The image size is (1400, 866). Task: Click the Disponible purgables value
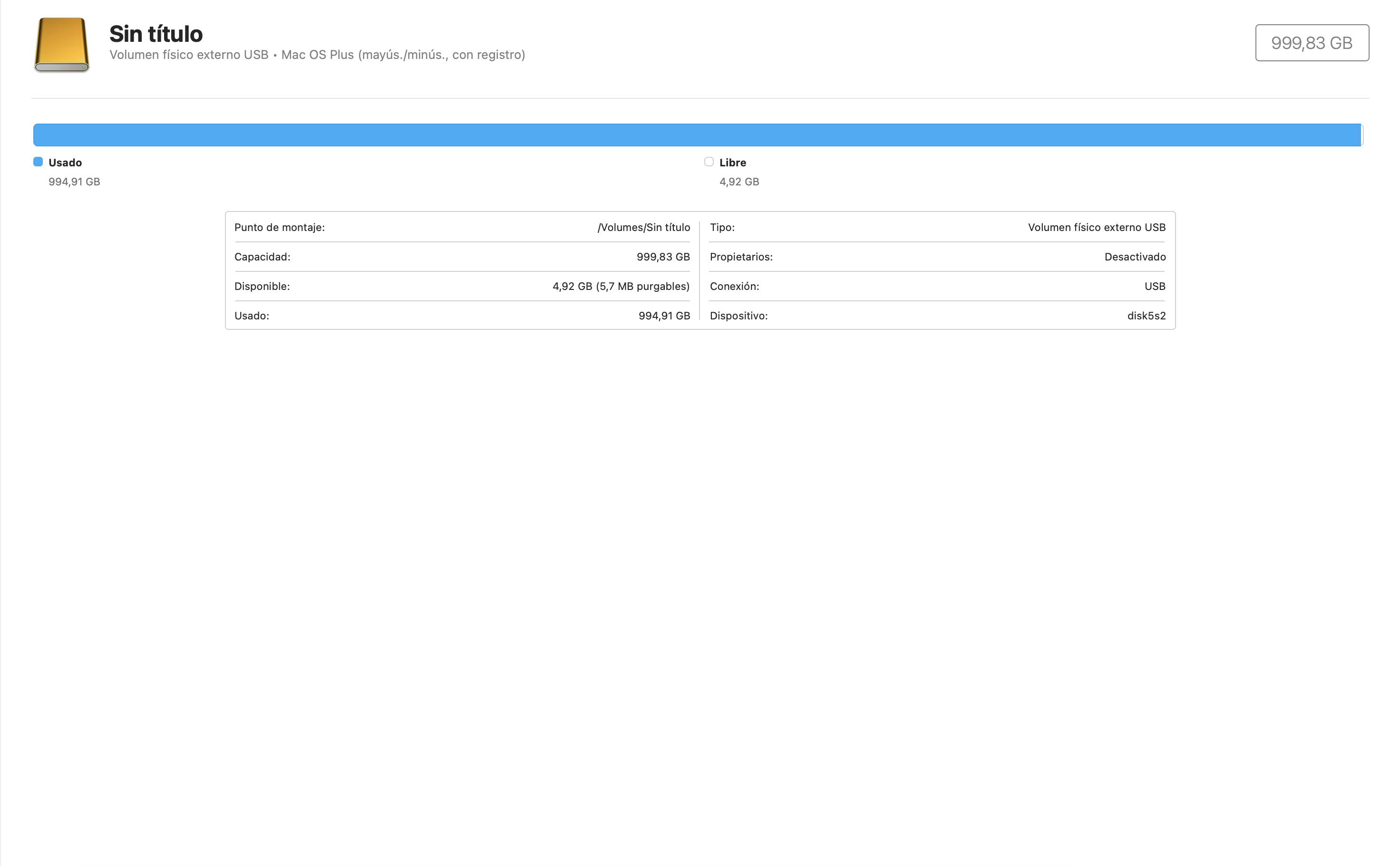(620, 287)
